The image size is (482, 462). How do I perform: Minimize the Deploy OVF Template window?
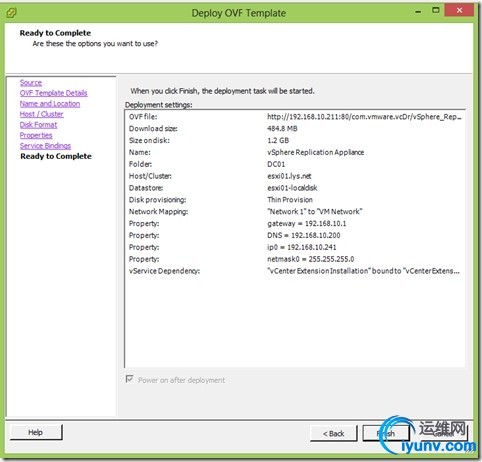(418, 11)
